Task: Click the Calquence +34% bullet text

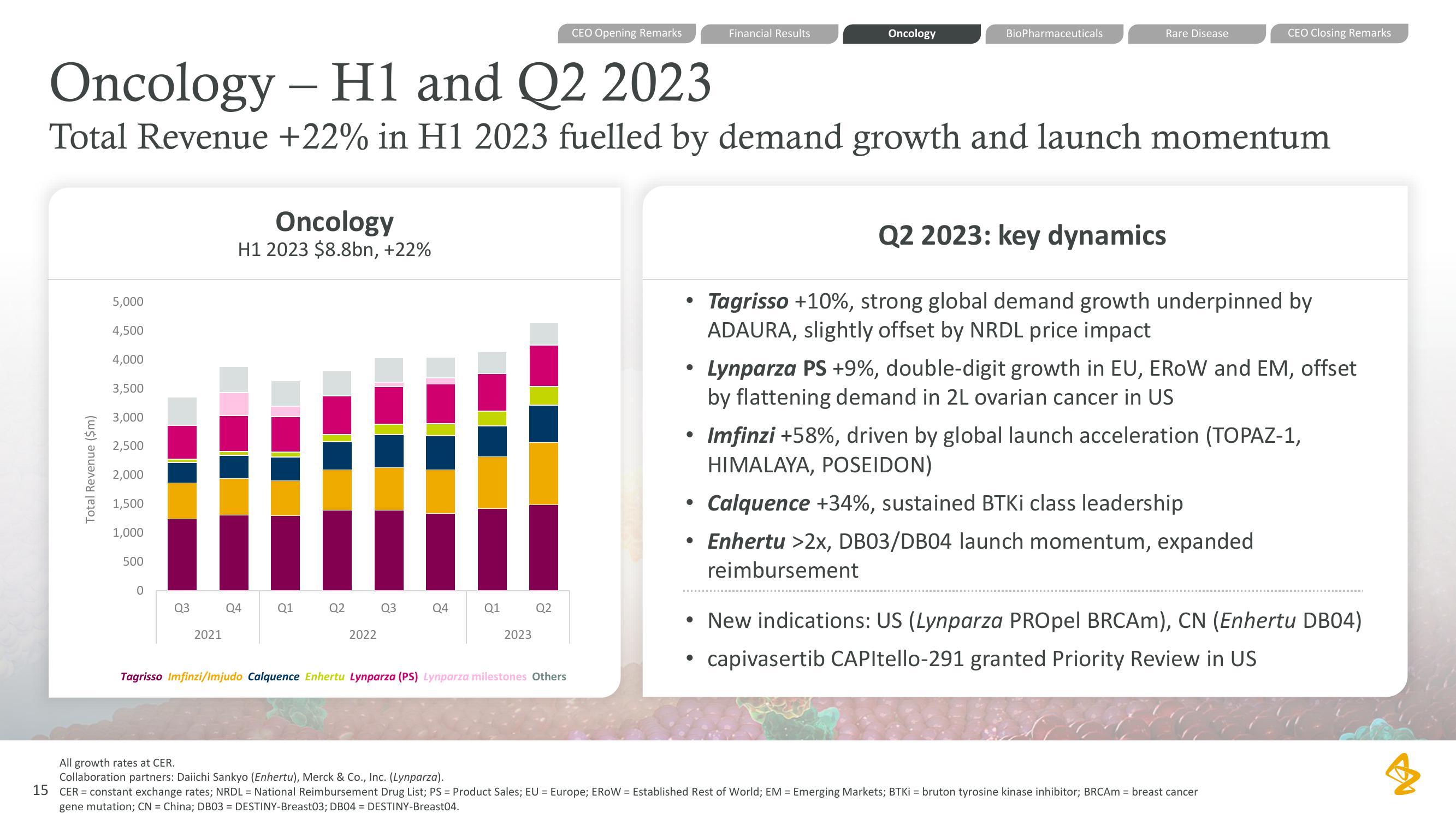Action: [944, 503]
